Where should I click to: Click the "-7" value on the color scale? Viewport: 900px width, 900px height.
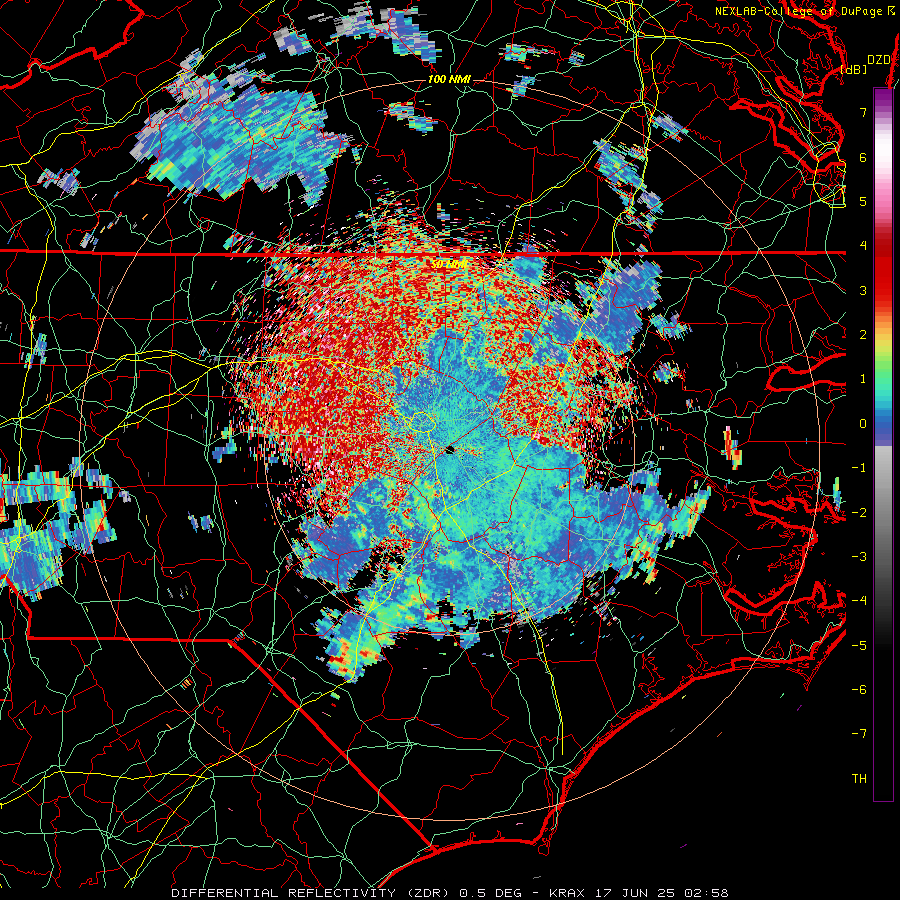(859, 734)
